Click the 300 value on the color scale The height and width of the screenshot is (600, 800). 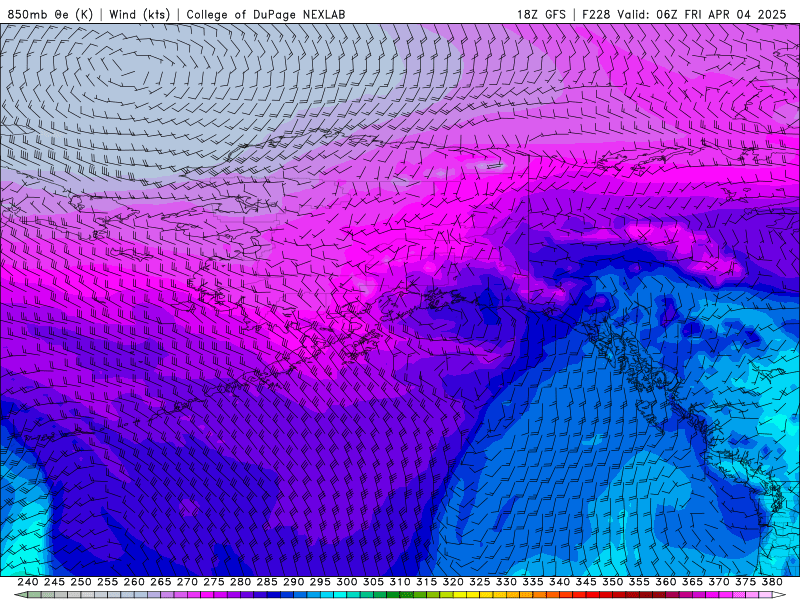click(346, 582)
